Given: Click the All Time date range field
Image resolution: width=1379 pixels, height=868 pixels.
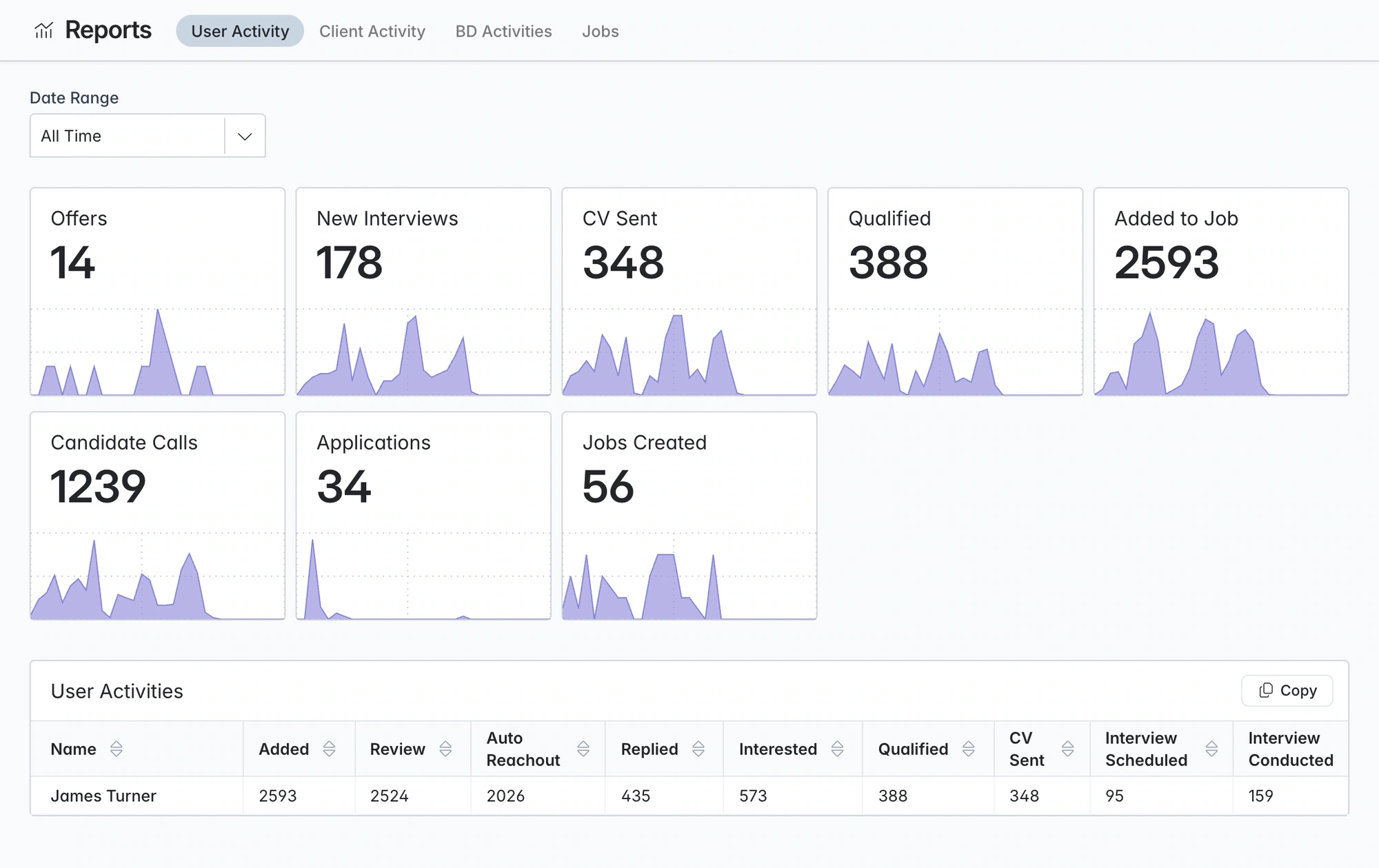Looking at the screenshot, I should click(148, 136).
